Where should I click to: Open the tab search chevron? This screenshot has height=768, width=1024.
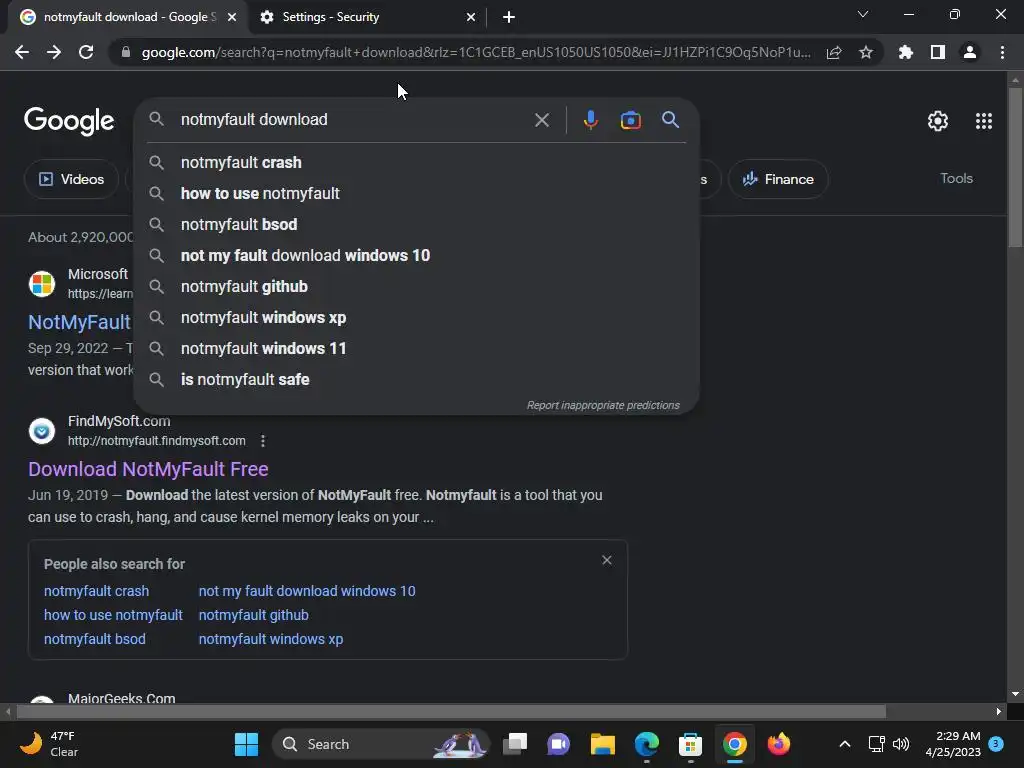[863, 14]
